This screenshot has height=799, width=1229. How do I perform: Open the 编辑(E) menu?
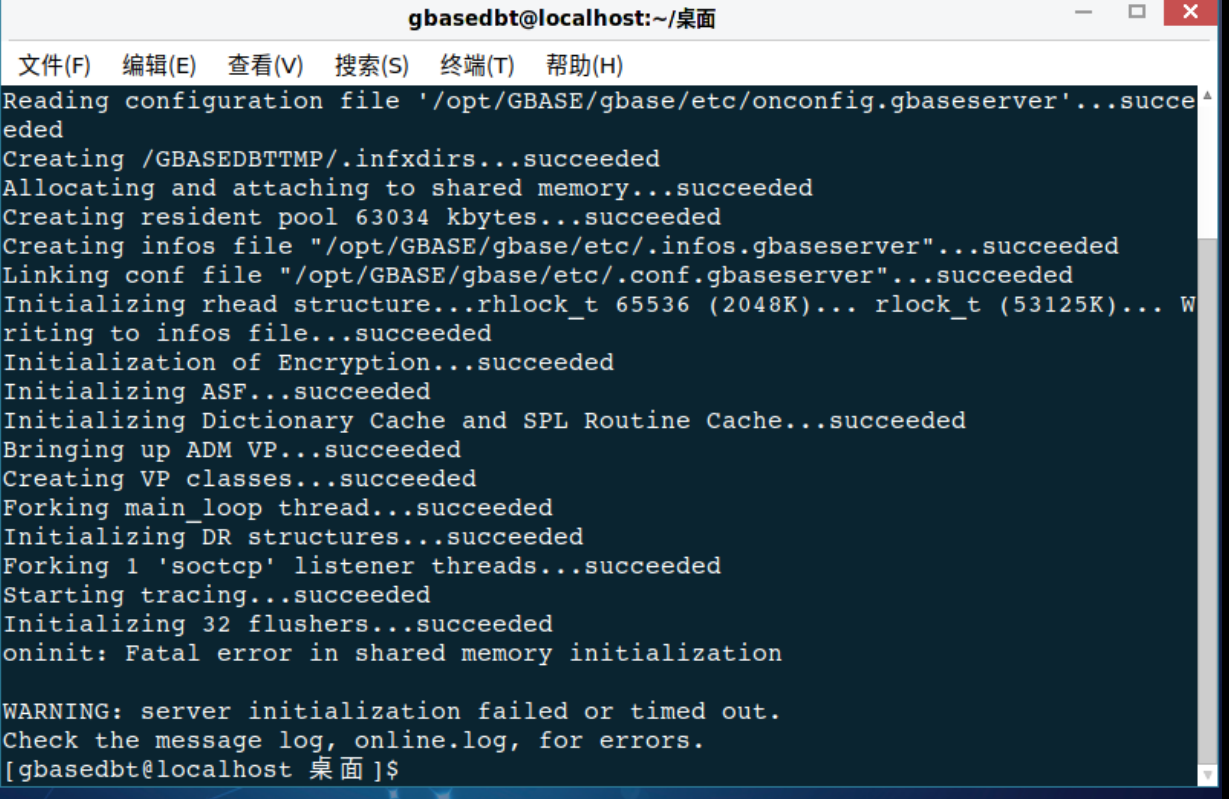pyautogui.click(x=159, y=66)
